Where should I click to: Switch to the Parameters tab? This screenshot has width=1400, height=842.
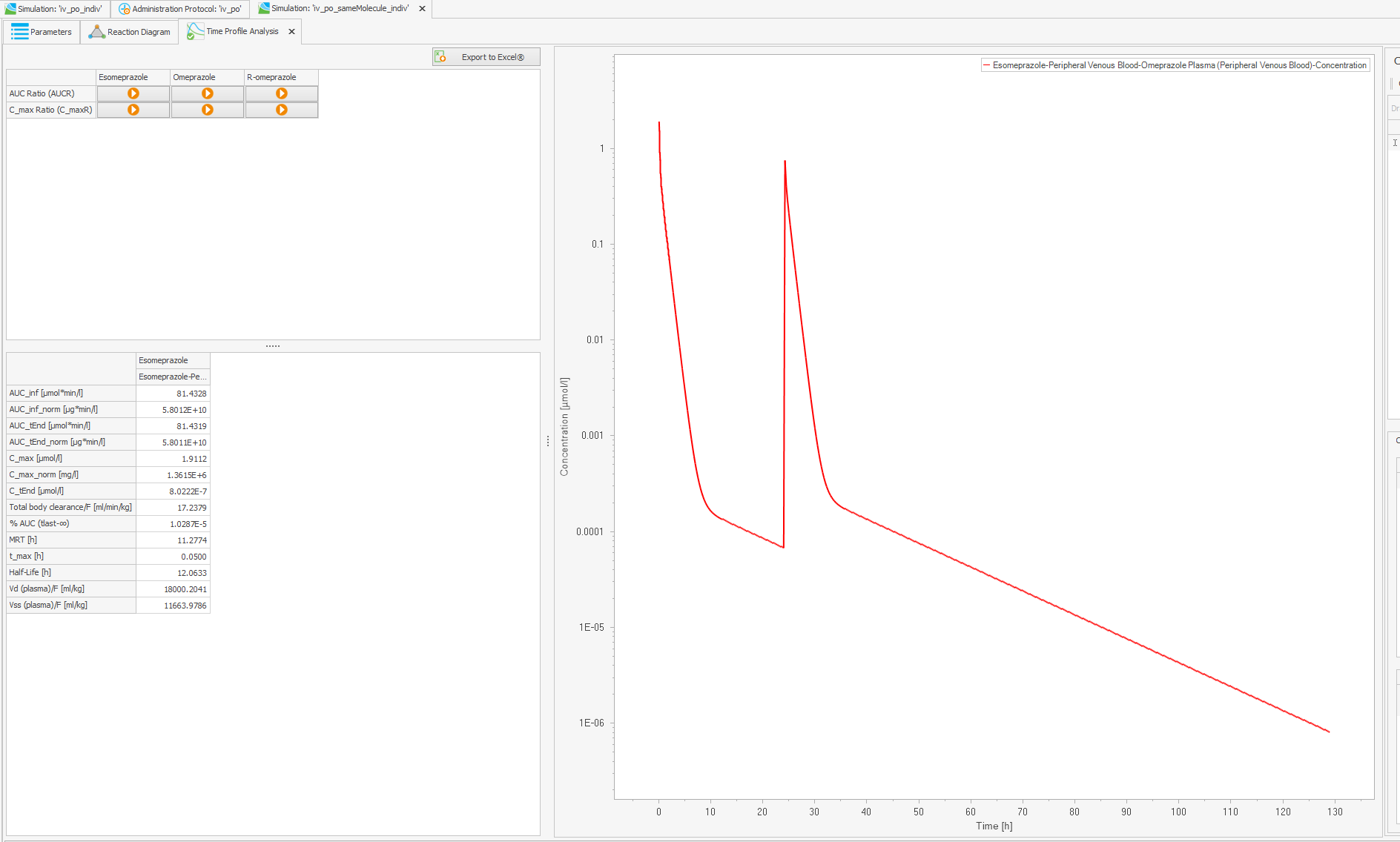(x=42, y=32)
